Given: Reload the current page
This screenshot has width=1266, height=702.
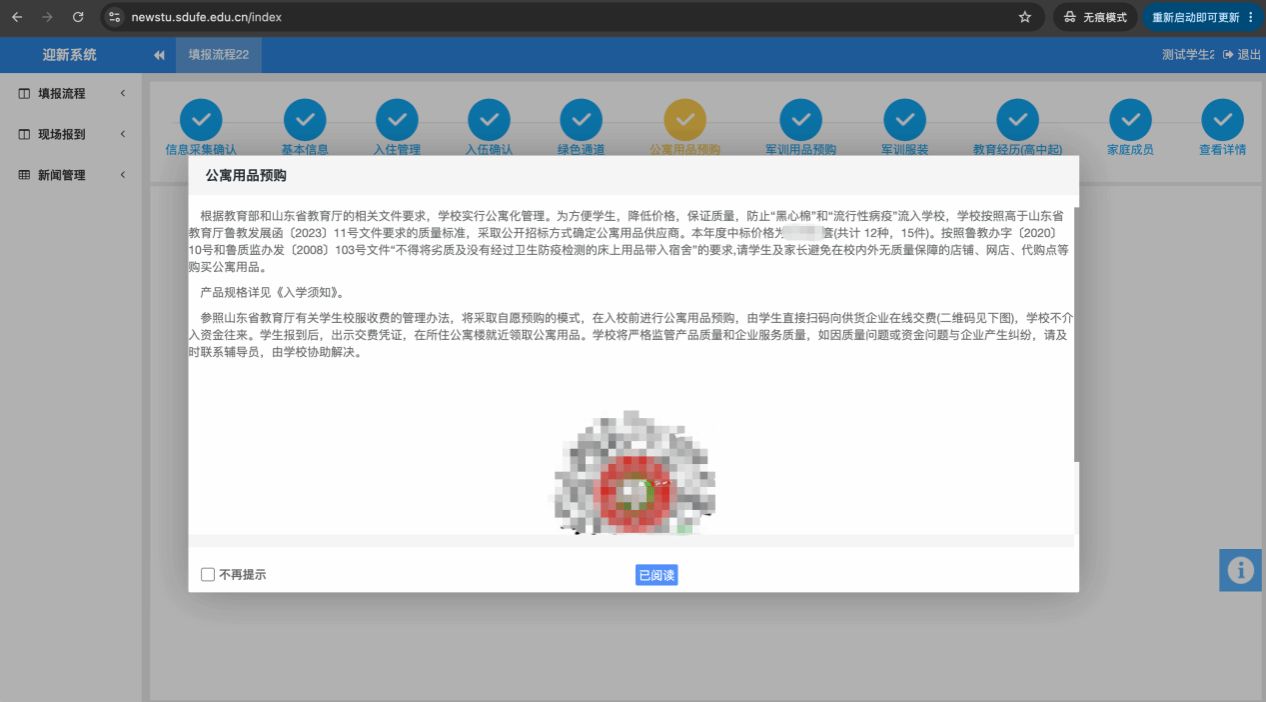Looking at the screenshot, I should [x=78, y=17].
